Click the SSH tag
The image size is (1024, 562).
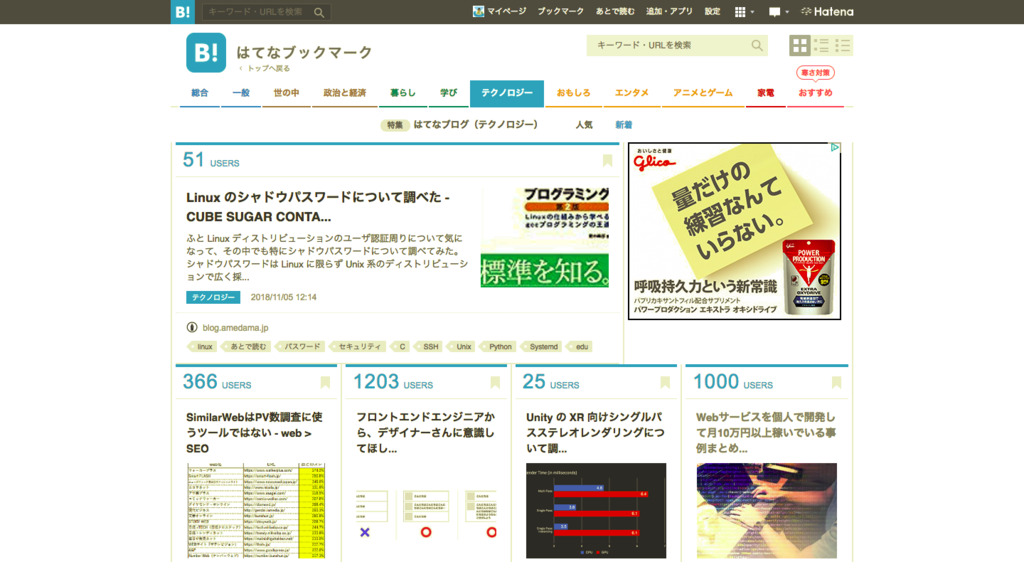(x=429, y=347)
